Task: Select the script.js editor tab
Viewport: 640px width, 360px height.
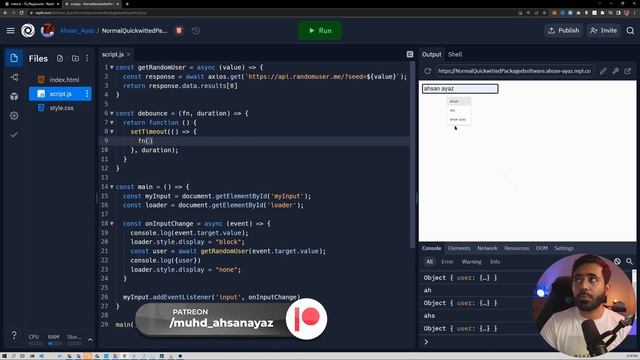Action: 113,54
